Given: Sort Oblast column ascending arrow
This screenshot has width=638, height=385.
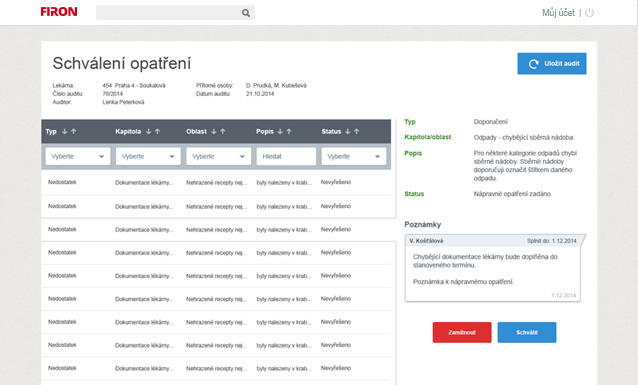Looking at the screenshot, I should pos(223,131).
